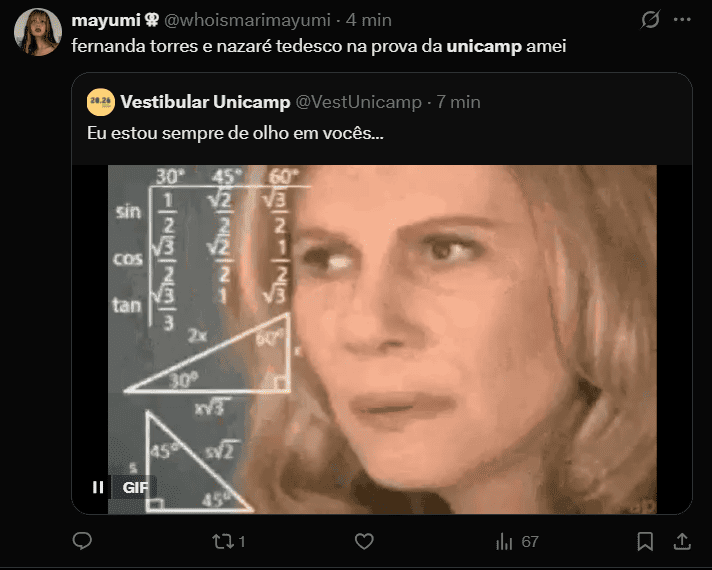Viewport: 712px width, 570px height.
Task: Share the tweet via share icon
Action: (x=683, y=541)
